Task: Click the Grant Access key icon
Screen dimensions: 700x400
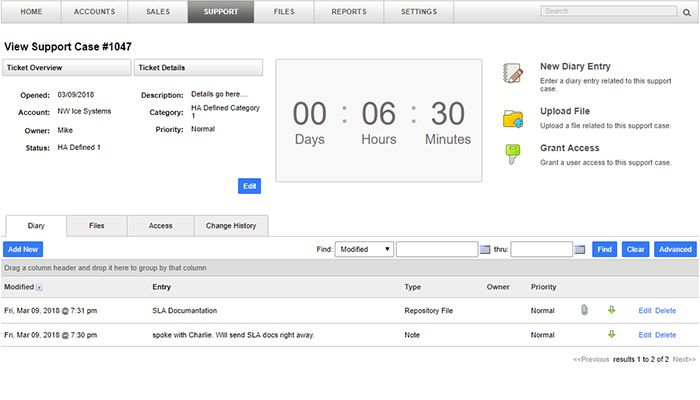Action: (x=513, y=155)
